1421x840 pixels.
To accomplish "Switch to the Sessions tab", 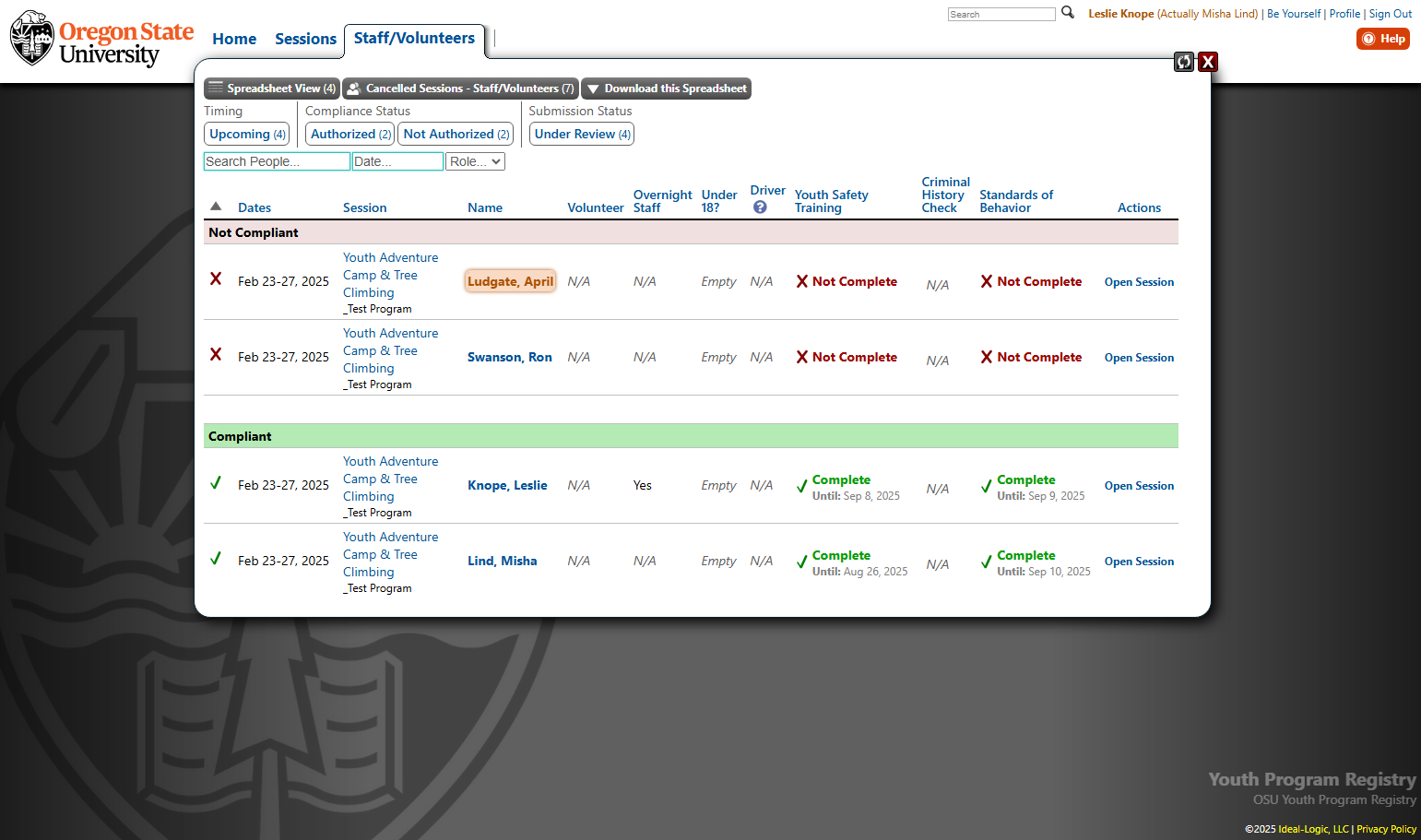I will pyautogui.click(x=305, y=39).
